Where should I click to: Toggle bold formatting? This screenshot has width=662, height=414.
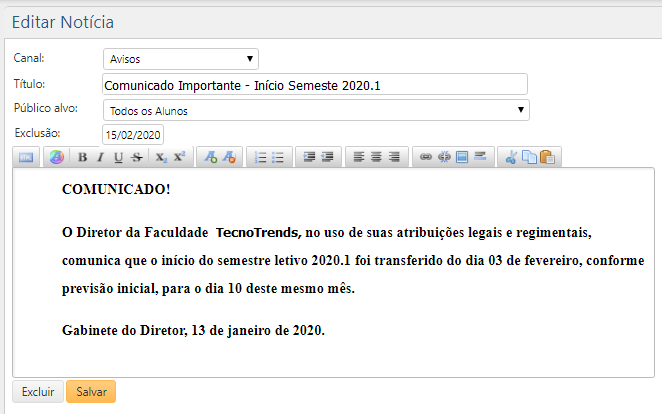(x=83, y=157)
